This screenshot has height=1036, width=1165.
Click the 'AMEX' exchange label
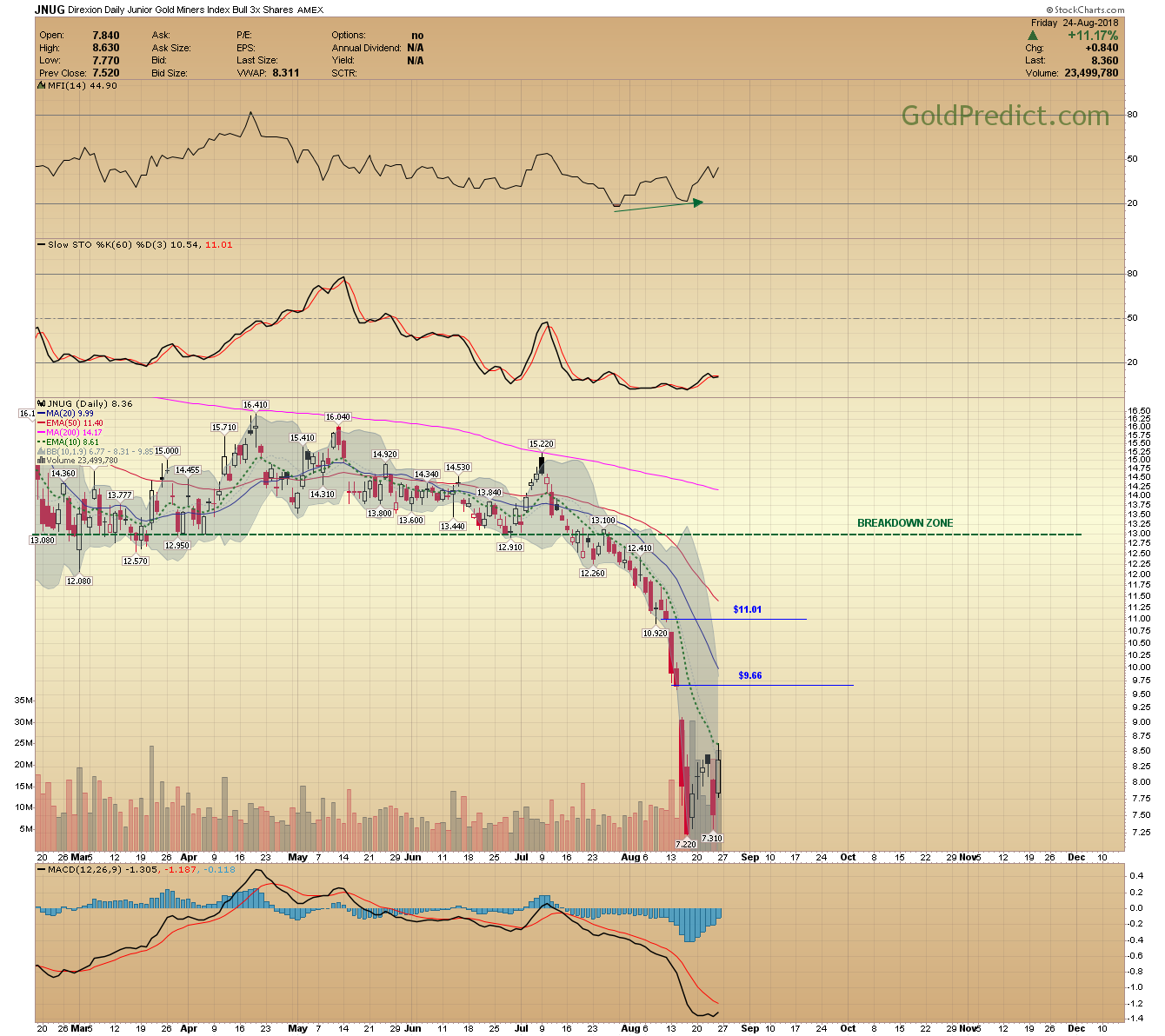tap(310, 10)
